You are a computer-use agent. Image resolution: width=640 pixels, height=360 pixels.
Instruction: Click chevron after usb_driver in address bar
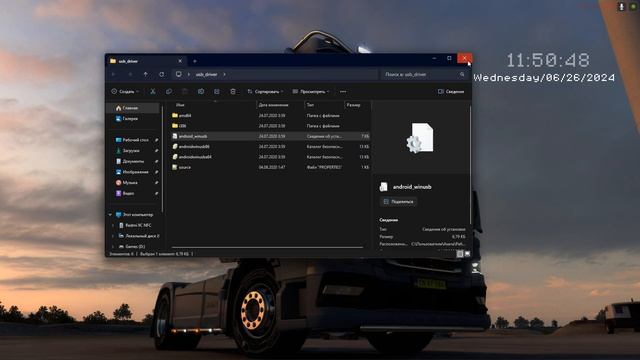tap(224, 74)
